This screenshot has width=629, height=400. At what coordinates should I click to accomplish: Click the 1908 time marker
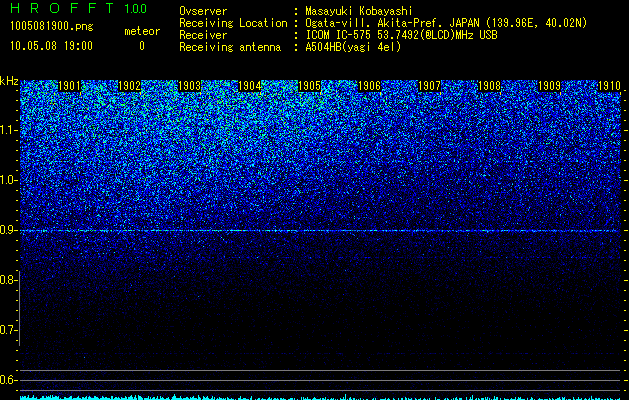[489, 86]
